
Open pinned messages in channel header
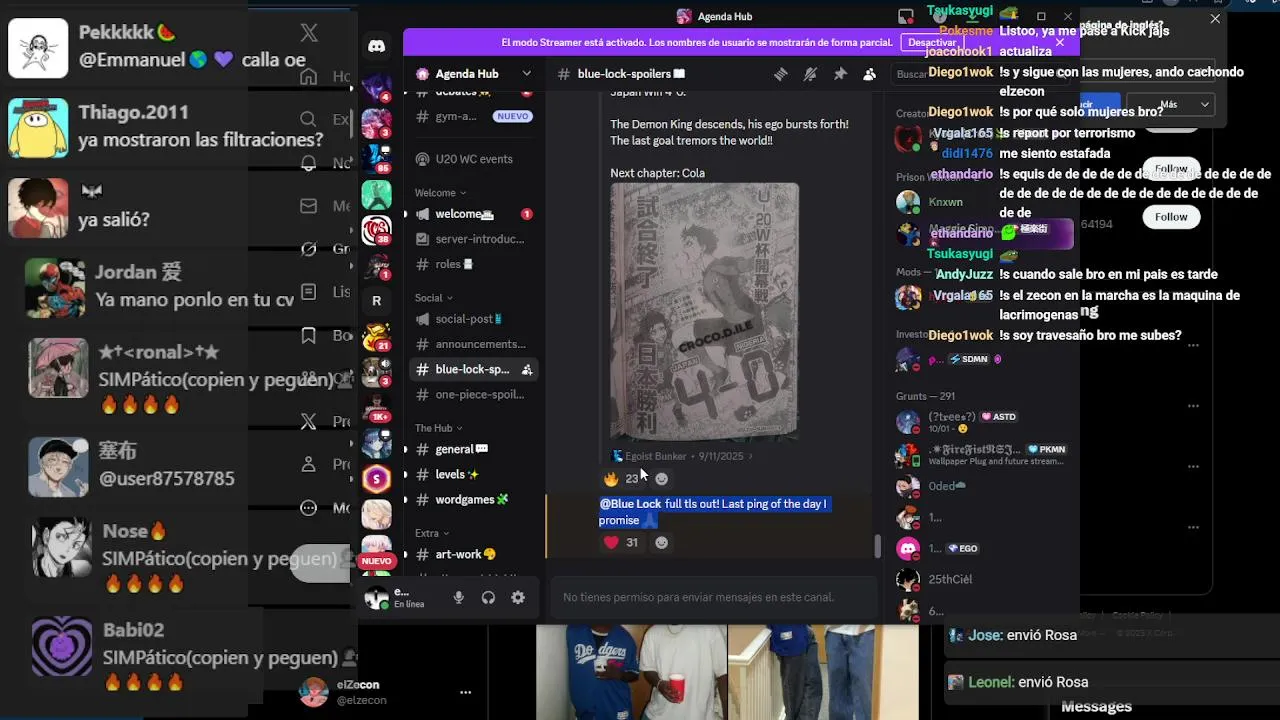coord(840,74)
